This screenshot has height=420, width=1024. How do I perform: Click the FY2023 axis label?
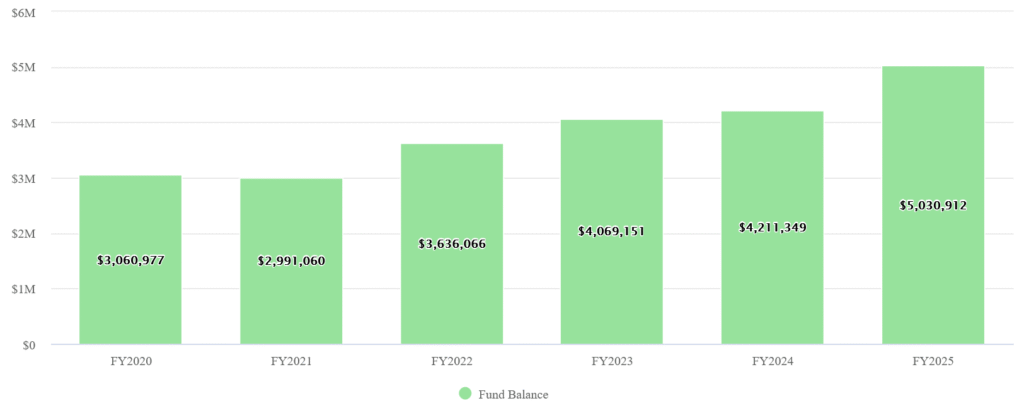tap(612, 361)
